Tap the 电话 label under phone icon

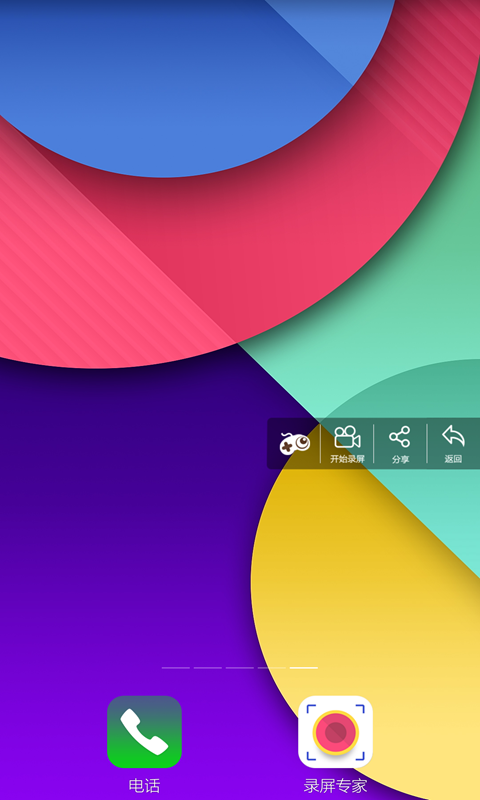(144, 786)
